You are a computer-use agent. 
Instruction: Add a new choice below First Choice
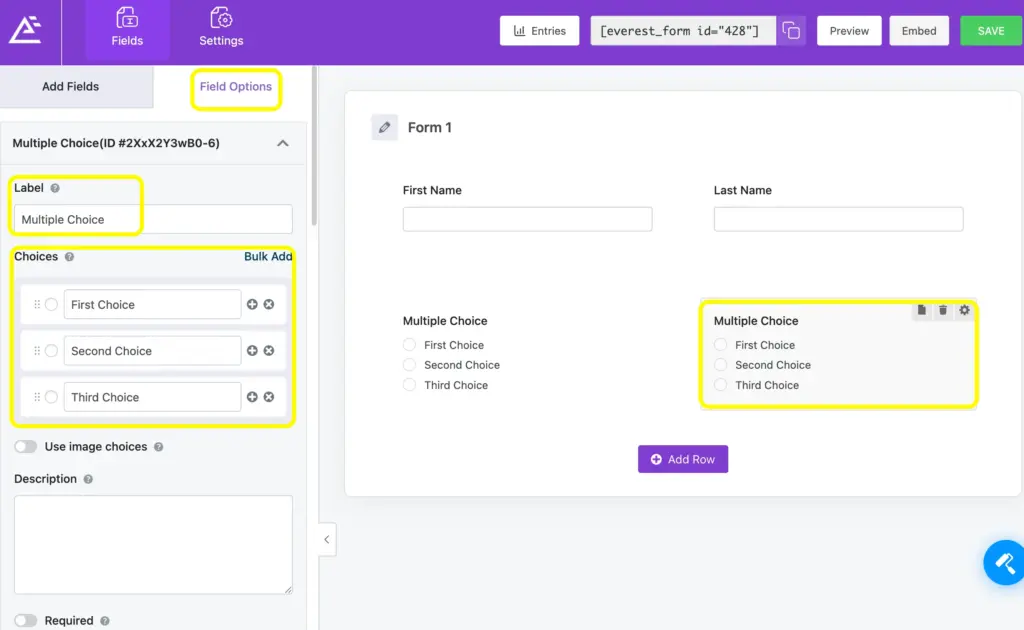tap(252, 303)
